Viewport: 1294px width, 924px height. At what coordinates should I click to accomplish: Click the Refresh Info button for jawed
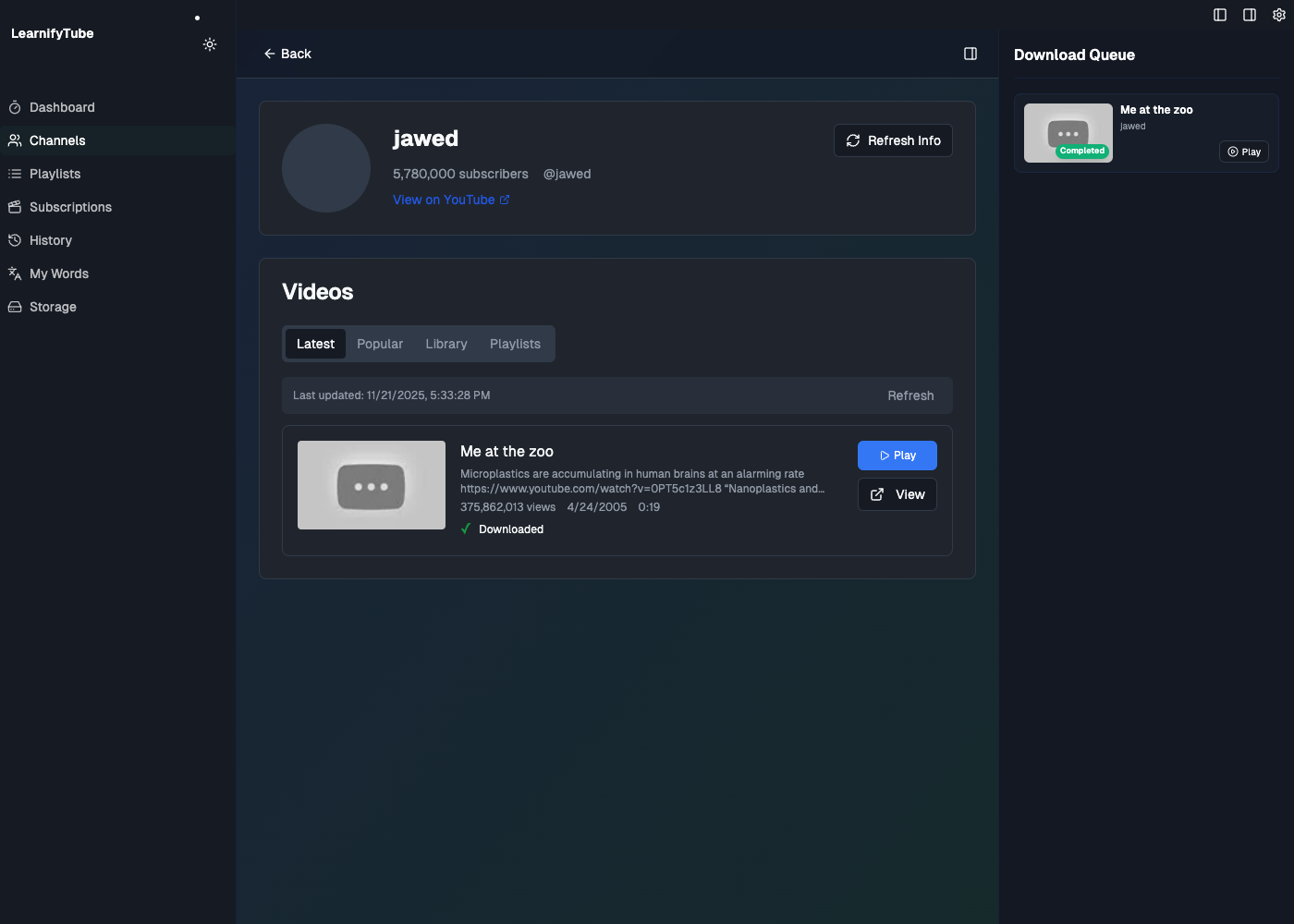893,140
